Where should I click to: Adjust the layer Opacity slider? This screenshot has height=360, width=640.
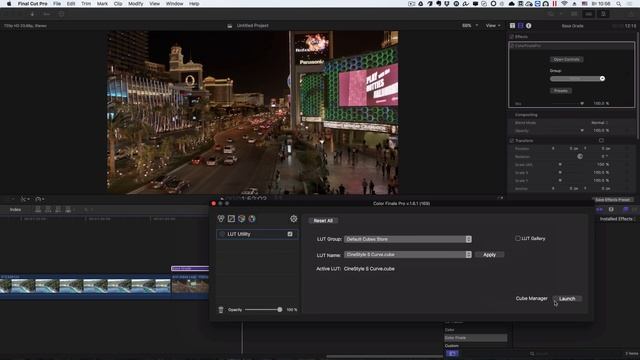coord(280,310)
